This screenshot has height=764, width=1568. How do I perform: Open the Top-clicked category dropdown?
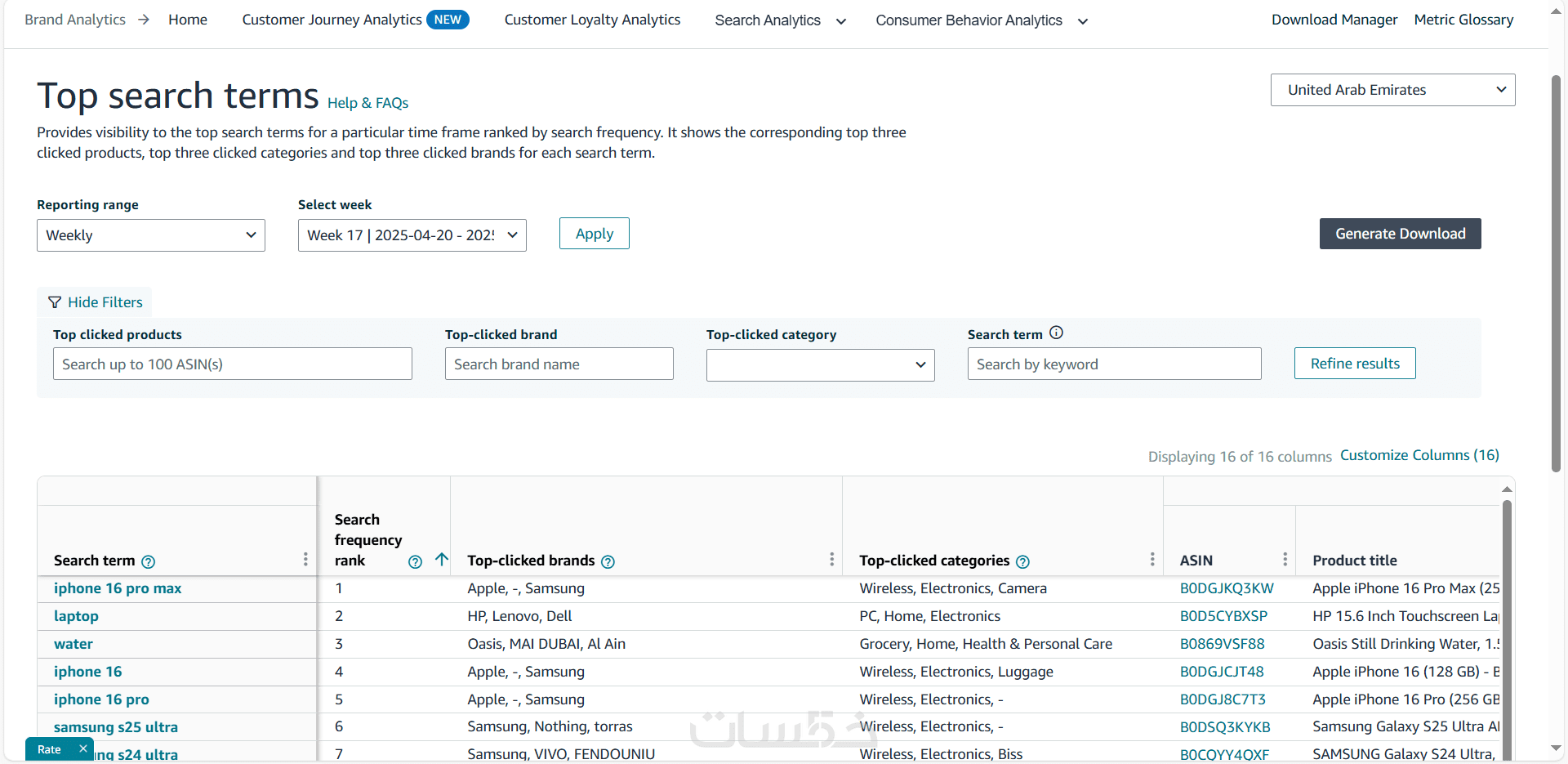tap(821, 364)
